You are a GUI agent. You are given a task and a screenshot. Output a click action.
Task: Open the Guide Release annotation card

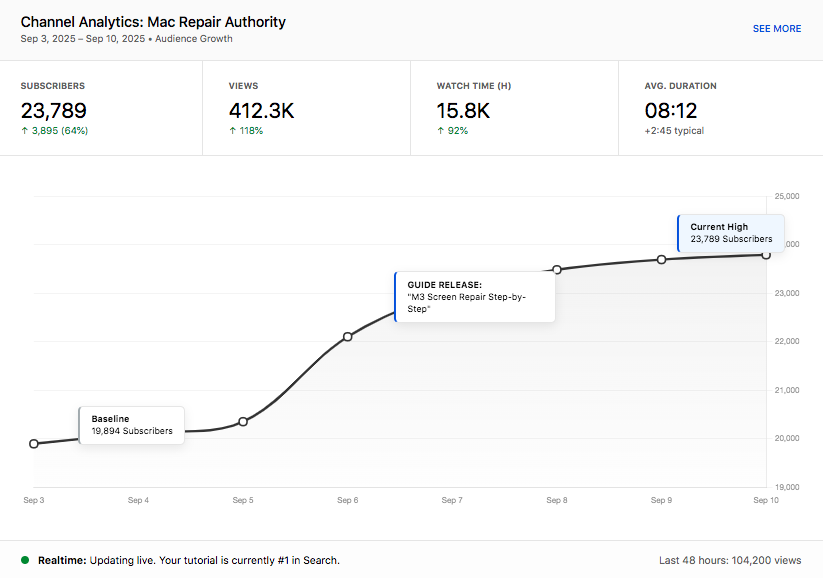pyautogui.click(x=474, y=297)
